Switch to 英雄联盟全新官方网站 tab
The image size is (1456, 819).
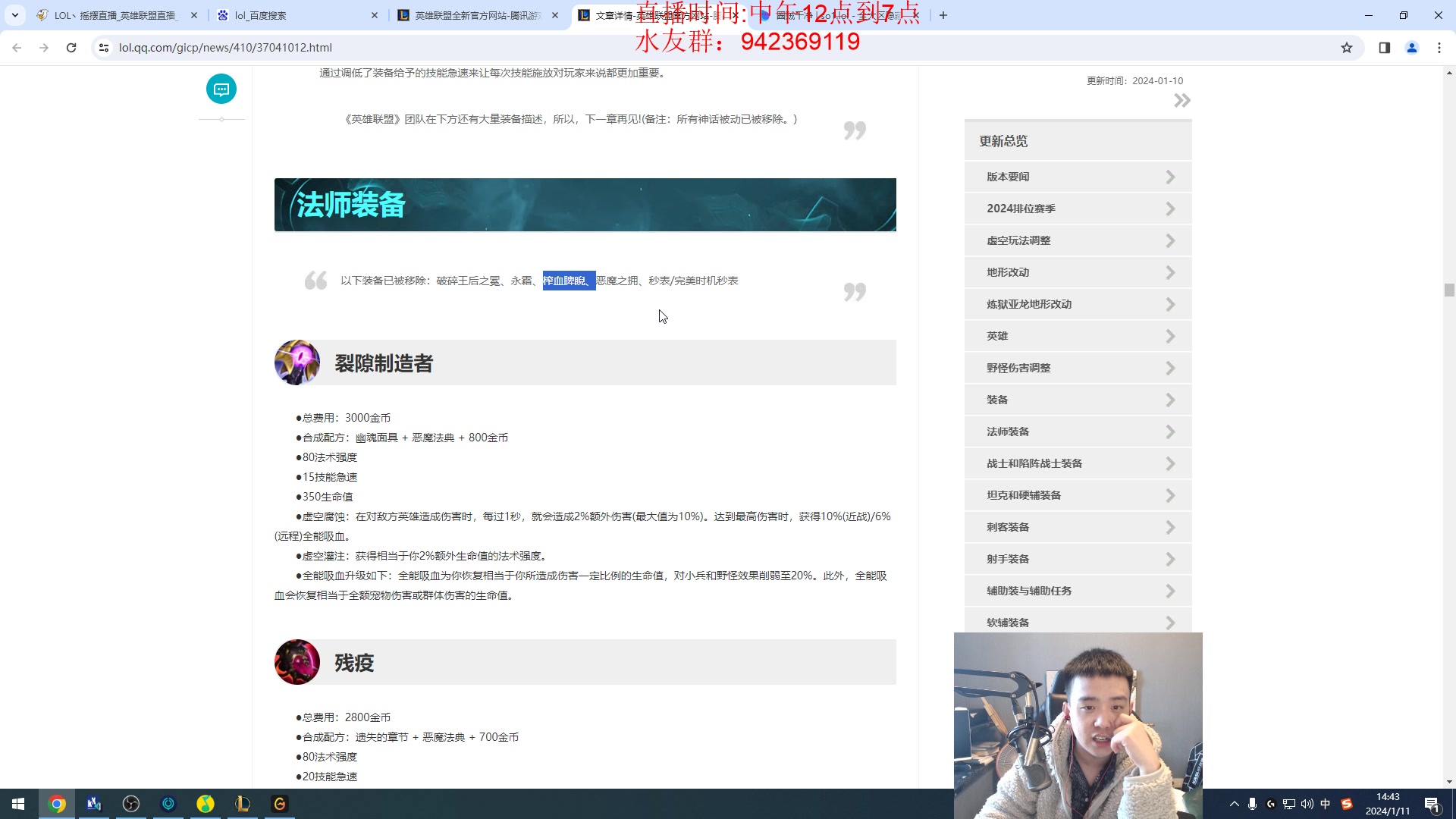tap(476, 15)
